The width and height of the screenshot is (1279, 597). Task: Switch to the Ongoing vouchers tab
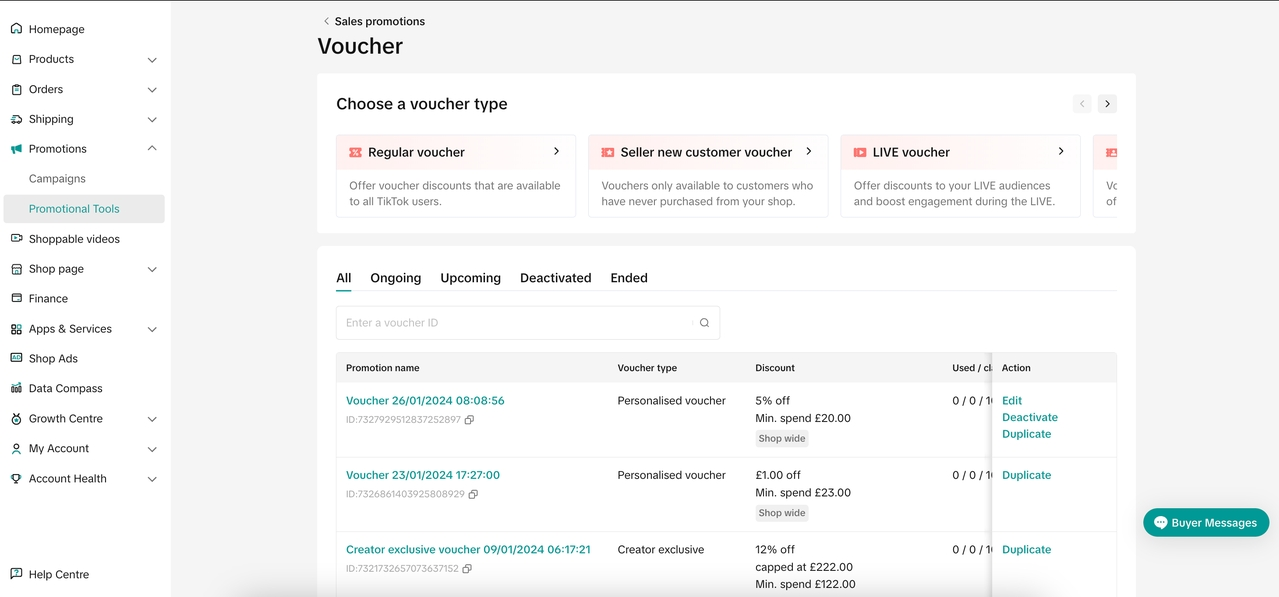(x=395, y=278)
